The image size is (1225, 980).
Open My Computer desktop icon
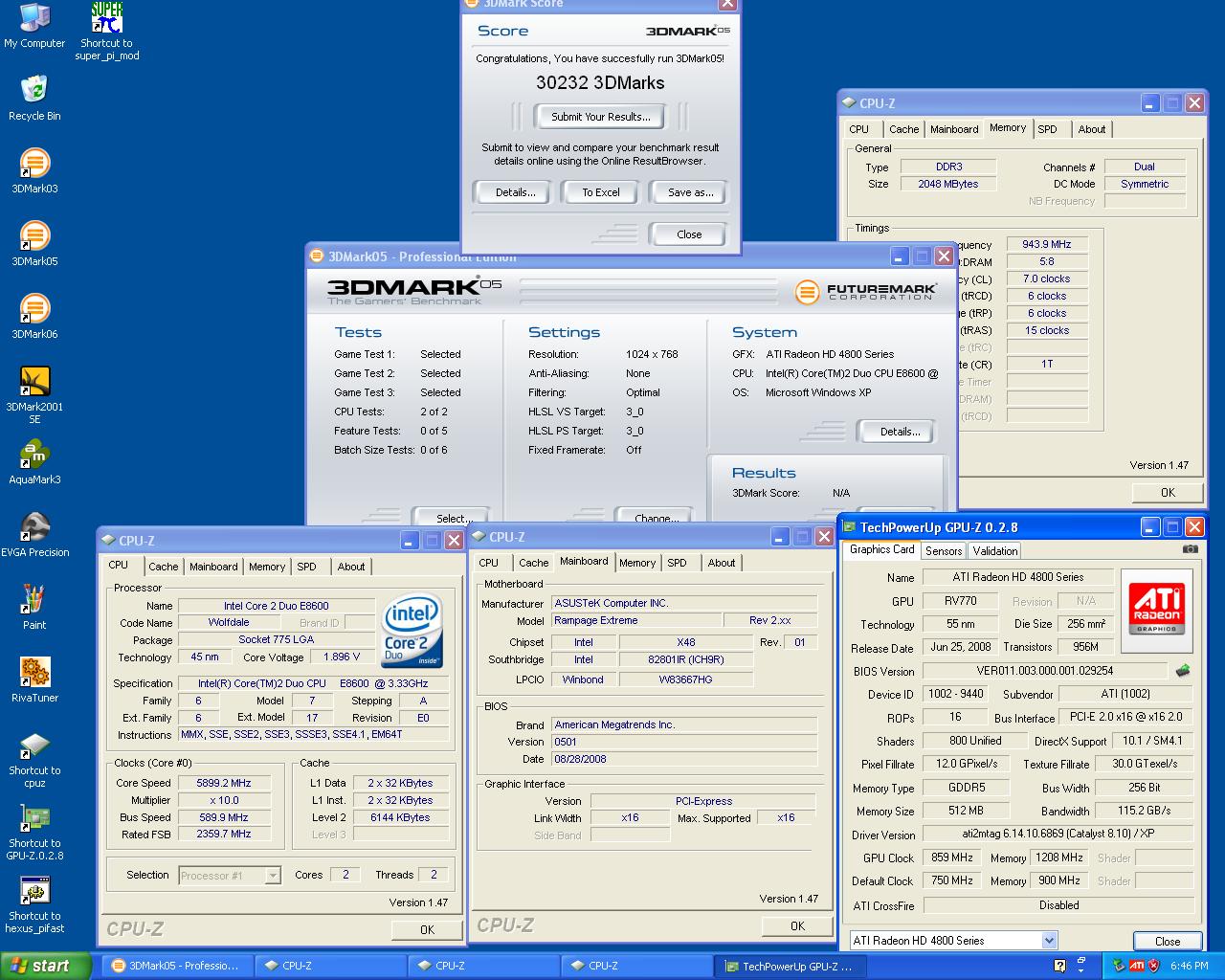(x=34, y=26)
